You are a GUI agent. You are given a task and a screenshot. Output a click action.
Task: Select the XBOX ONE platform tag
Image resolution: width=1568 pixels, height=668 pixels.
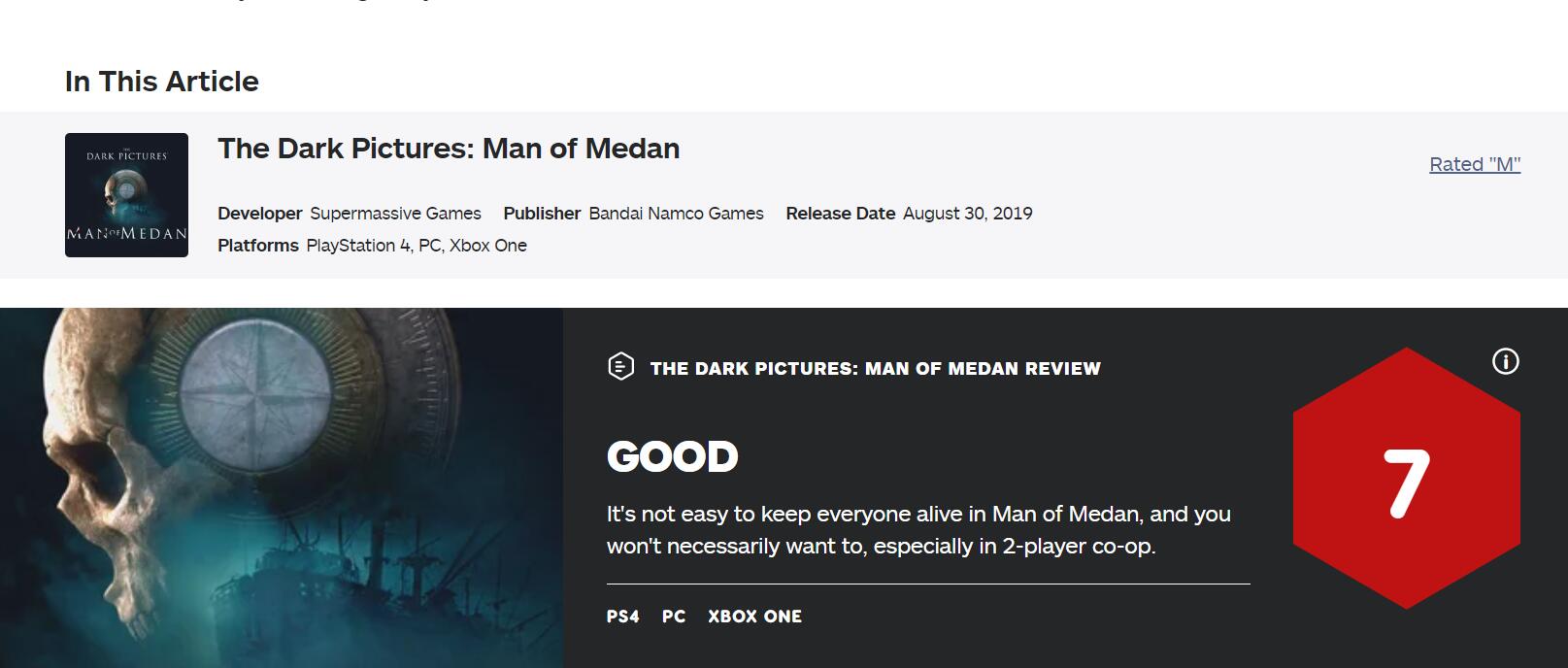click(754, 617)
